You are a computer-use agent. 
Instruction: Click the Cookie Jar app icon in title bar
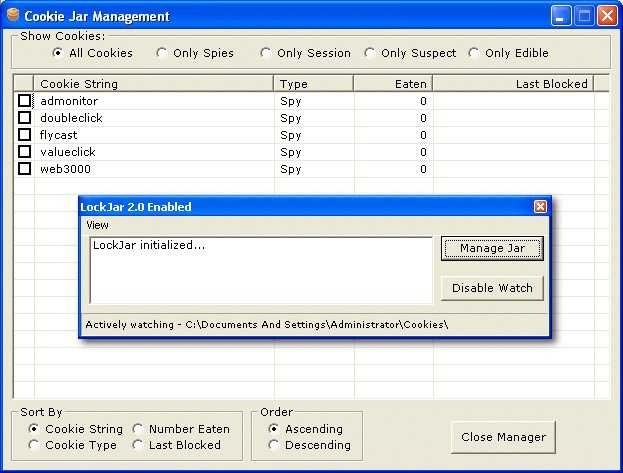(x=13, y=15)
